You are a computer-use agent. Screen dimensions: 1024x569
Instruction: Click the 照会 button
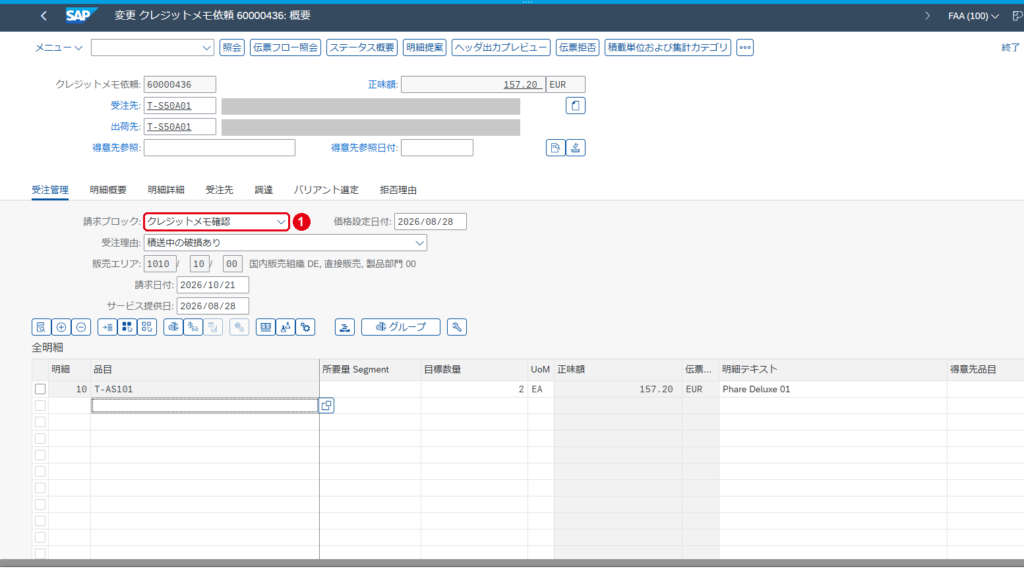tap(232, 48)
